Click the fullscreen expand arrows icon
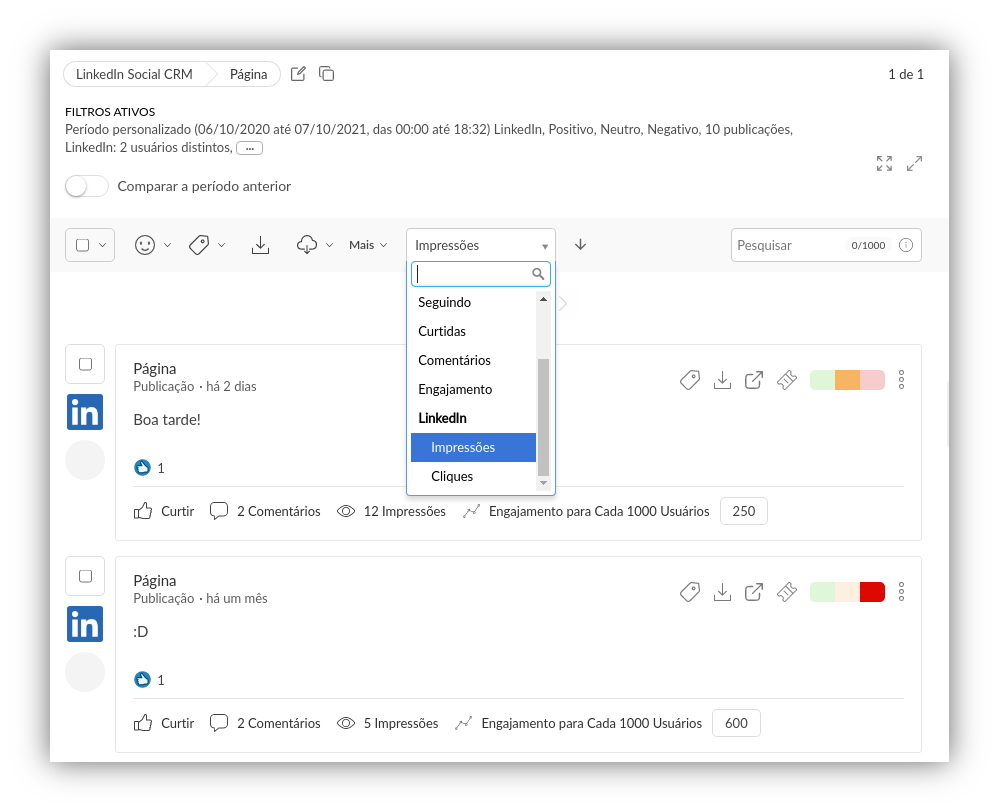This screenshot has height=812, width=999. click(884, 163)
